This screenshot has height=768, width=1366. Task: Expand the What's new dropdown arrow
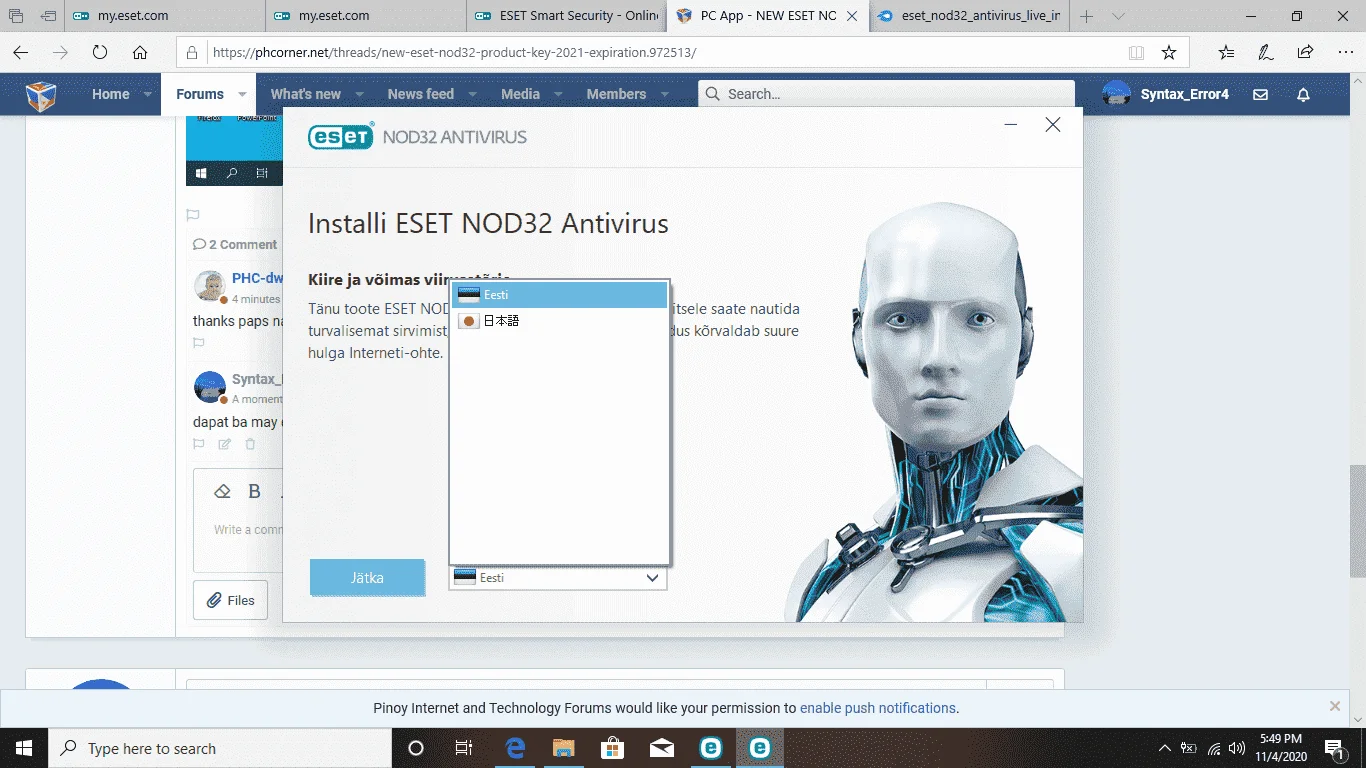359,94
